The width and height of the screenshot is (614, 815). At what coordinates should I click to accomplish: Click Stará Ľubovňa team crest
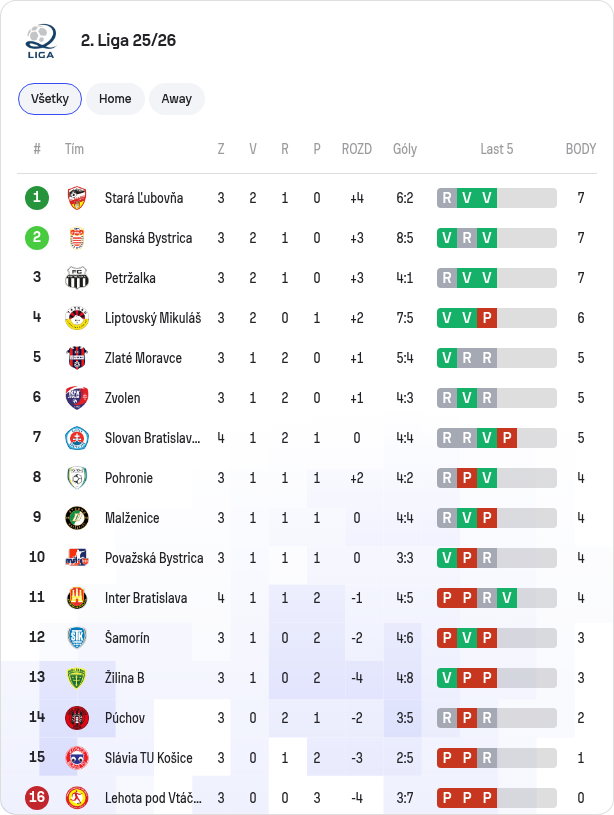pos(77,198)
